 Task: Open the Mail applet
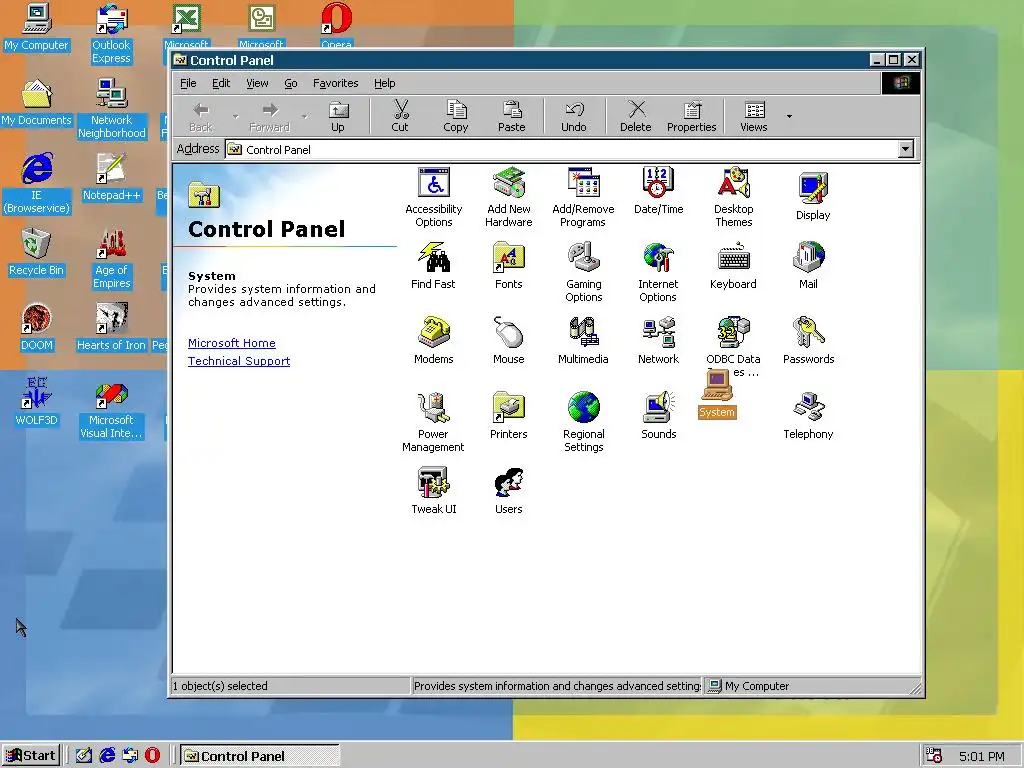pos(808,266)
